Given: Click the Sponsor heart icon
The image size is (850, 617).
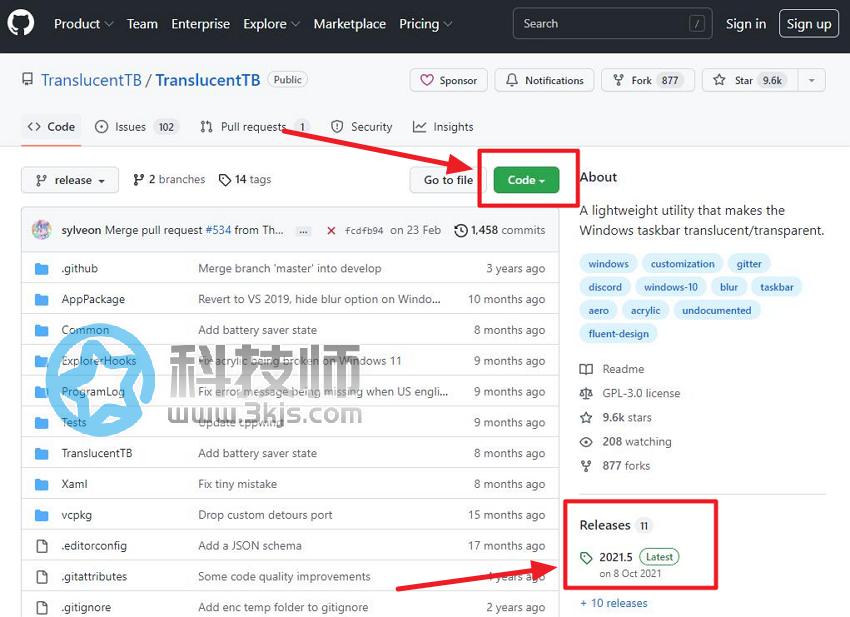Looking at the screenshot, I should tap(427, 80).
